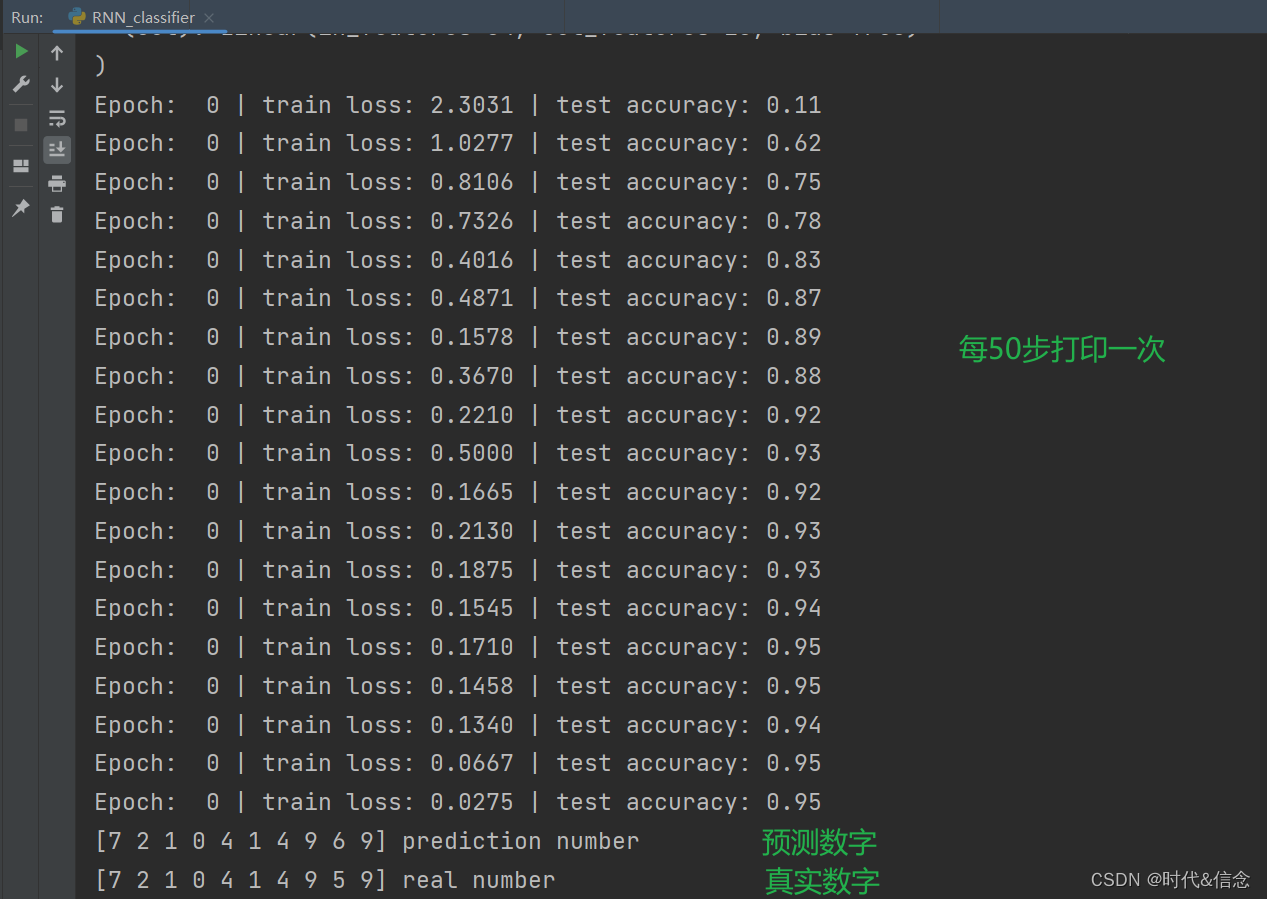Click line with train loss 0.1340
Viewport: 1267px width, 899px height.
[458, 725]
